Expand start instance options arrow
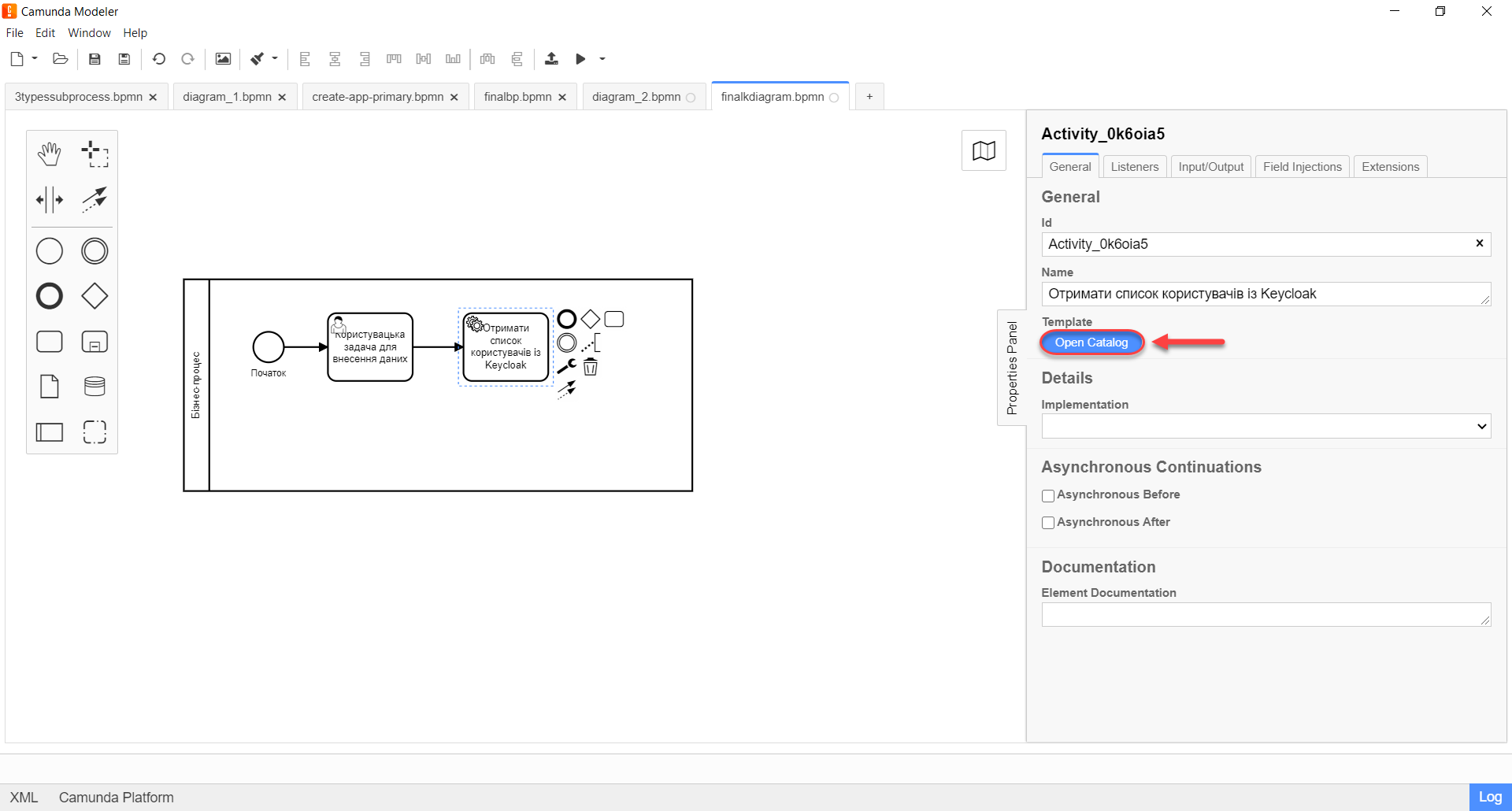Viewport: 1512px width, 811px height. click(x=602, y=58)
